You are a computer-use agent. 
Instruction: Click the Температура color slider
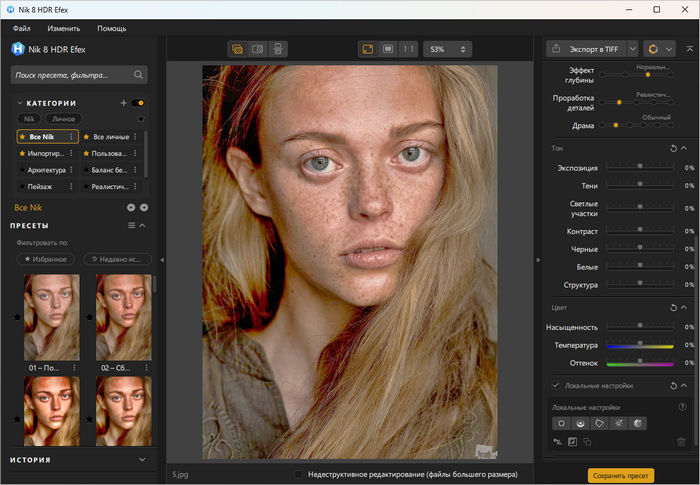640,346
